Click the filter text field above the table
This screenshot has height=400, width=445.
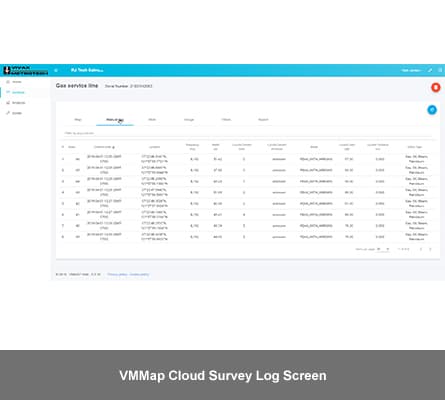(247, 133)
